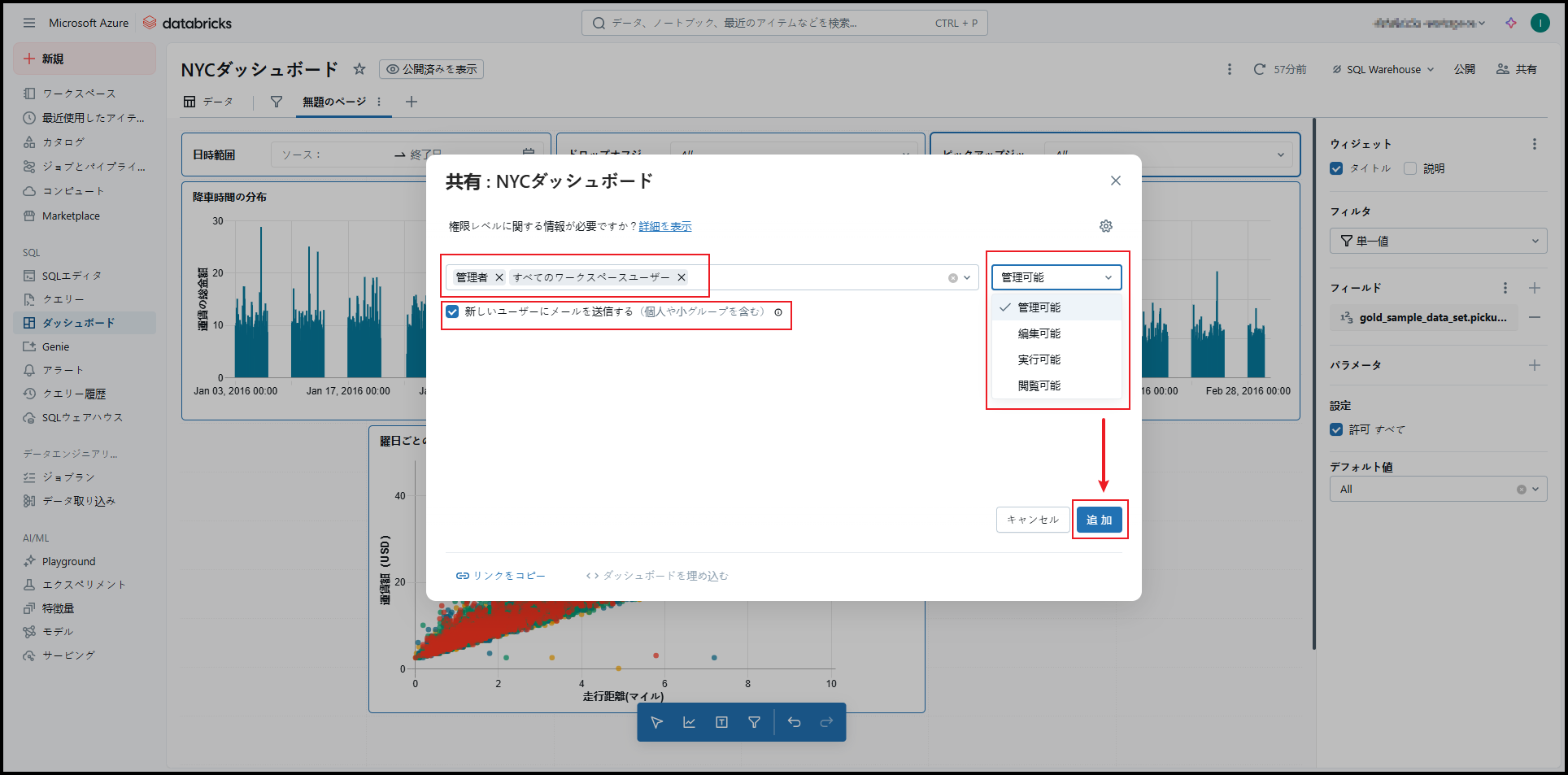Image resolution: width=1568 pixels, height=775 pixels.
Task: Click the top search bar
Action: pyautogui.click(x=785, y=23)
